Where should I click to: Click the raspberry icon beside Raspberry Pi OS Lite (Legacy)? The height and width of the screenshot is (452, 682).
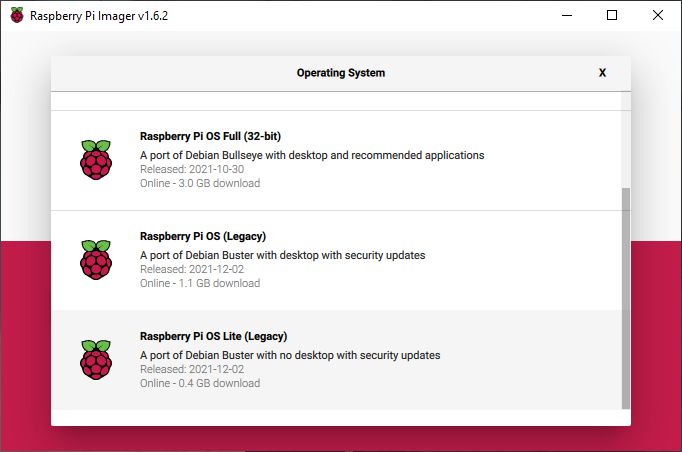coord(96,360)
